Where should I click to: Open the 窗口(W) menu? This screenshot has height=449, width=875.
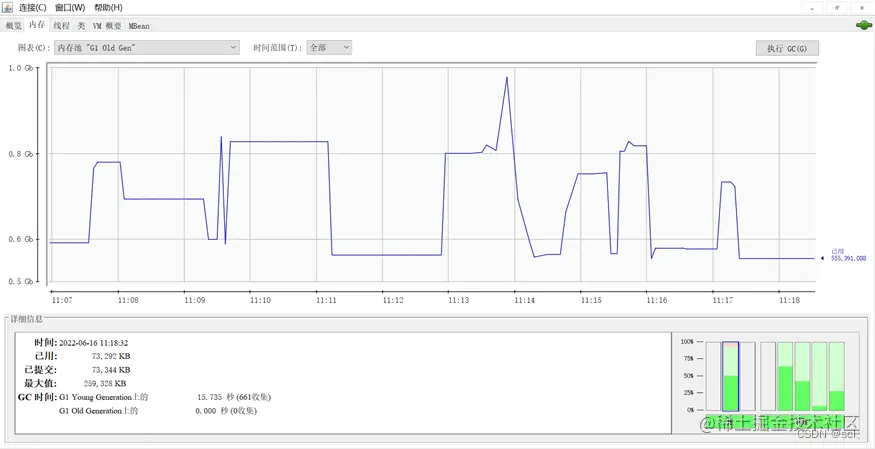(70, 8)
